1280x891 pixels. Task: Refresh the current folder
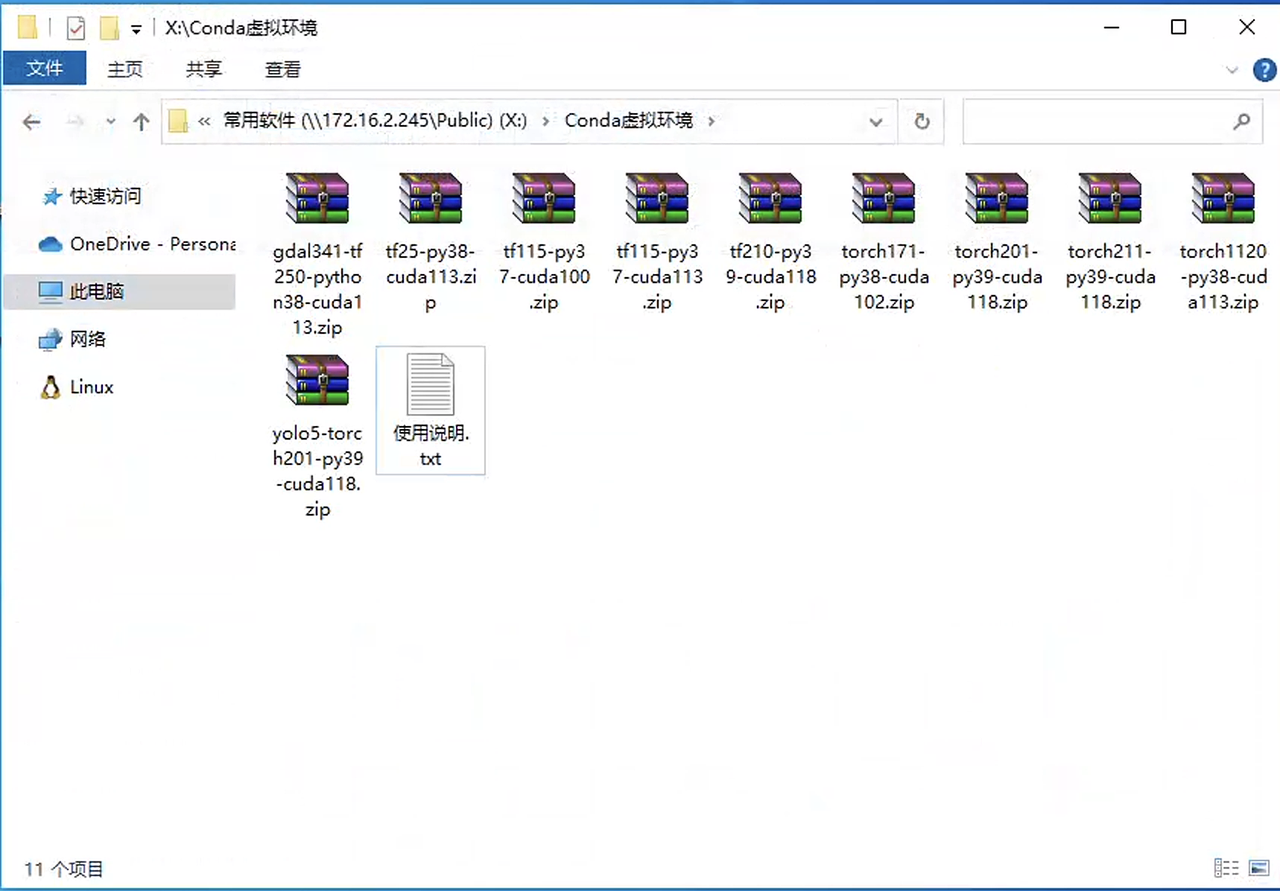(x=922, y=122)
